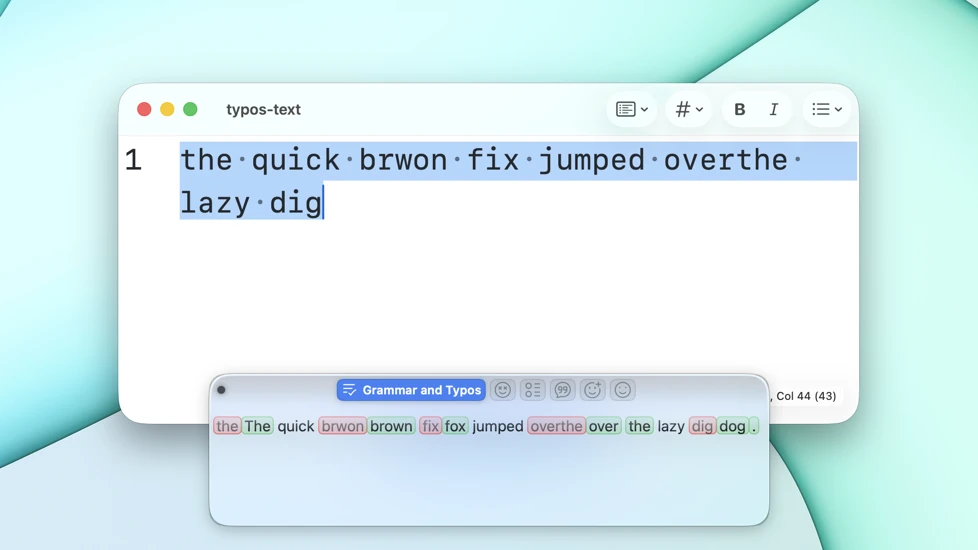The image size is (978, 550).
Task: Toggle bold formatting
Action: tap(740, 109)
